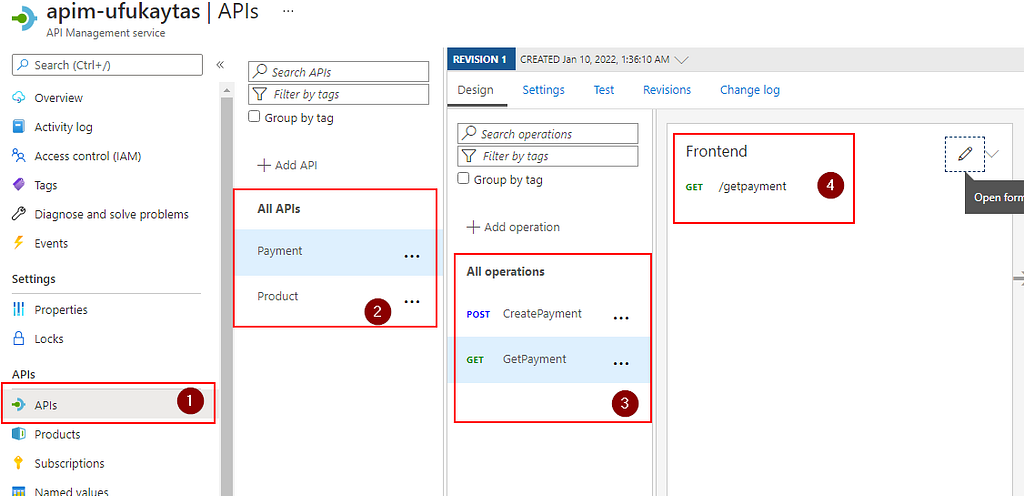The height and width of the screenshot is (496, 1024).
Task: Collapse the sidebar with double chevron
Action: point(220,64)
